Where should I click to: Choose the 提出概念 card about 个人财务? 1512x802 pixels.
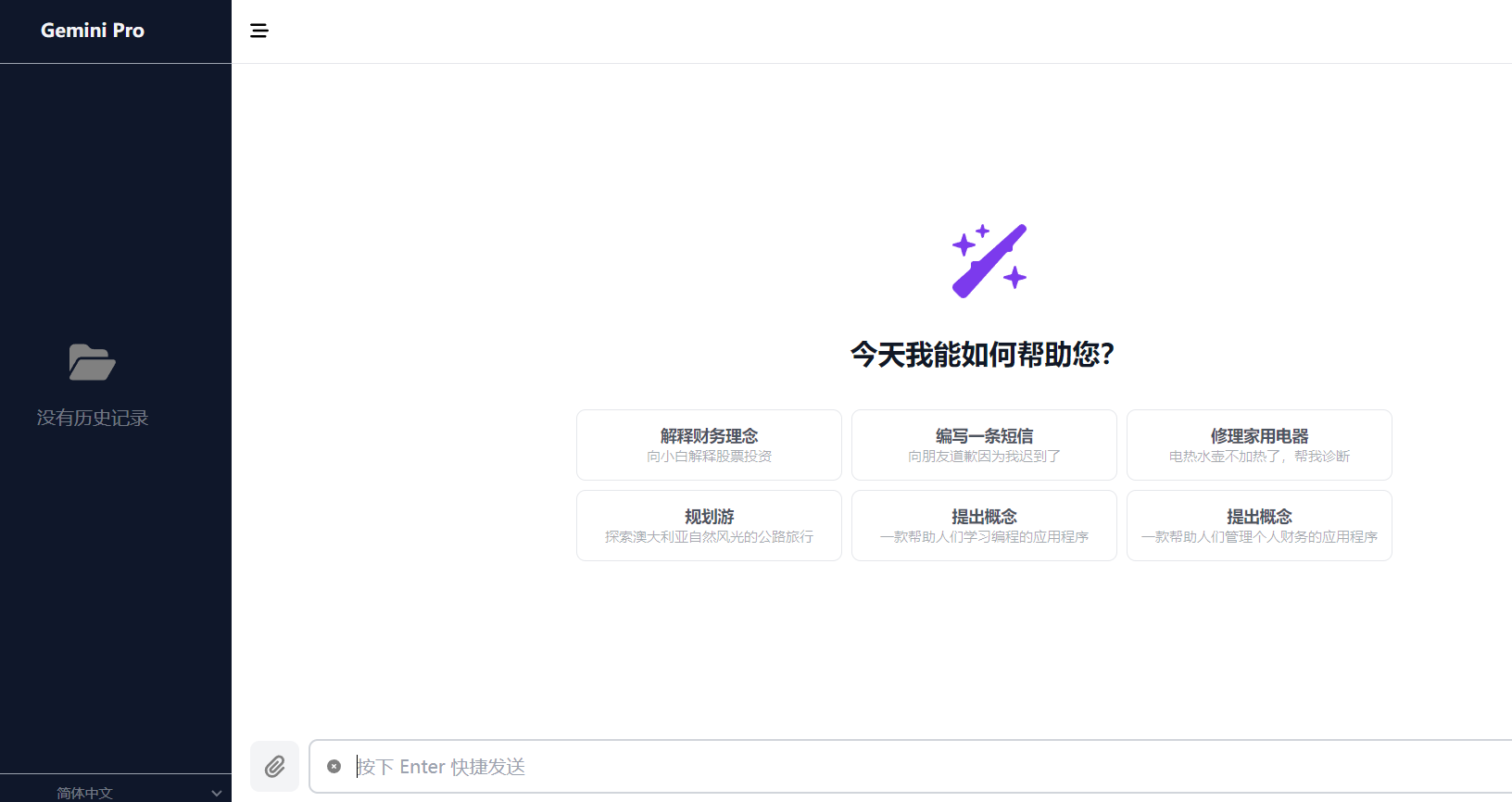pyautogui.click(x=1259, y=525)
